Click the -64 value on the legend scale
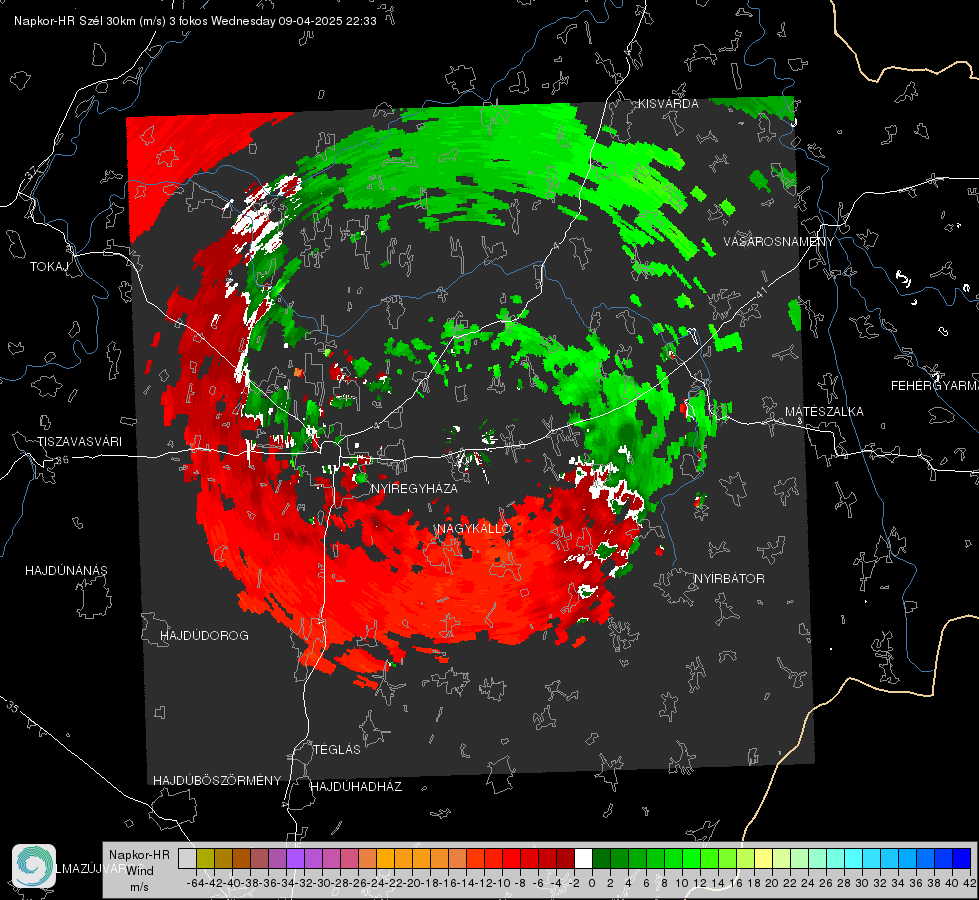Viewport: 979px width, 900px height. (x=195, y=883)
